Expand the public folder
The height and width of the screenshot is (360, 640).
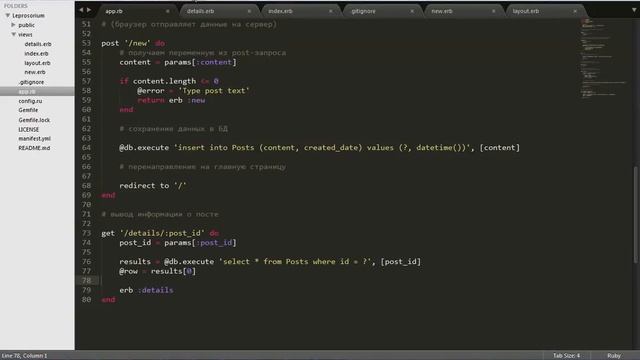pyautogui.click(x=13, y=25)
